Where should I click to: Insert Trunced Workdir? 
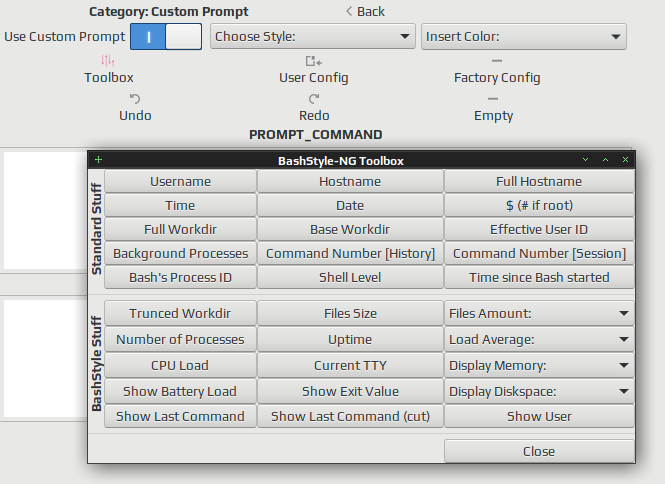(x=180, y=313)
